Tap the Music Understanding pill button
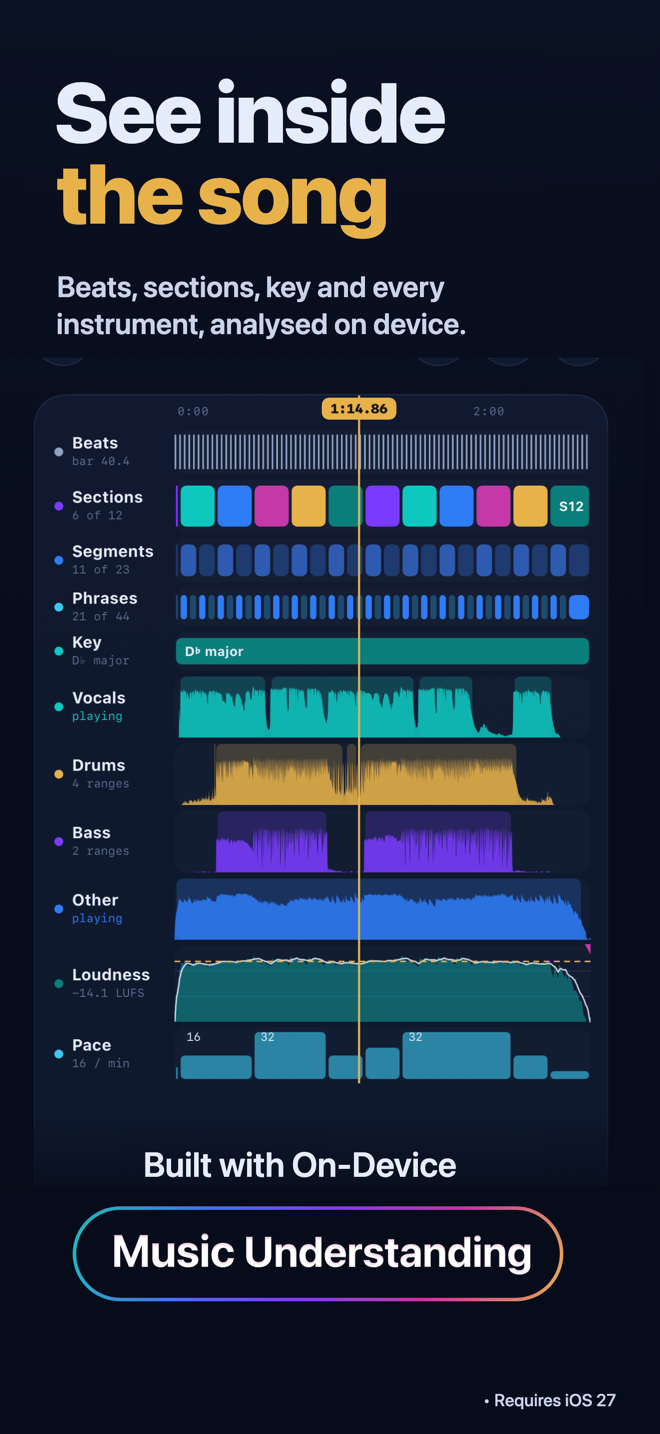The image size is (660, 1434). [x=318, y=1253]
